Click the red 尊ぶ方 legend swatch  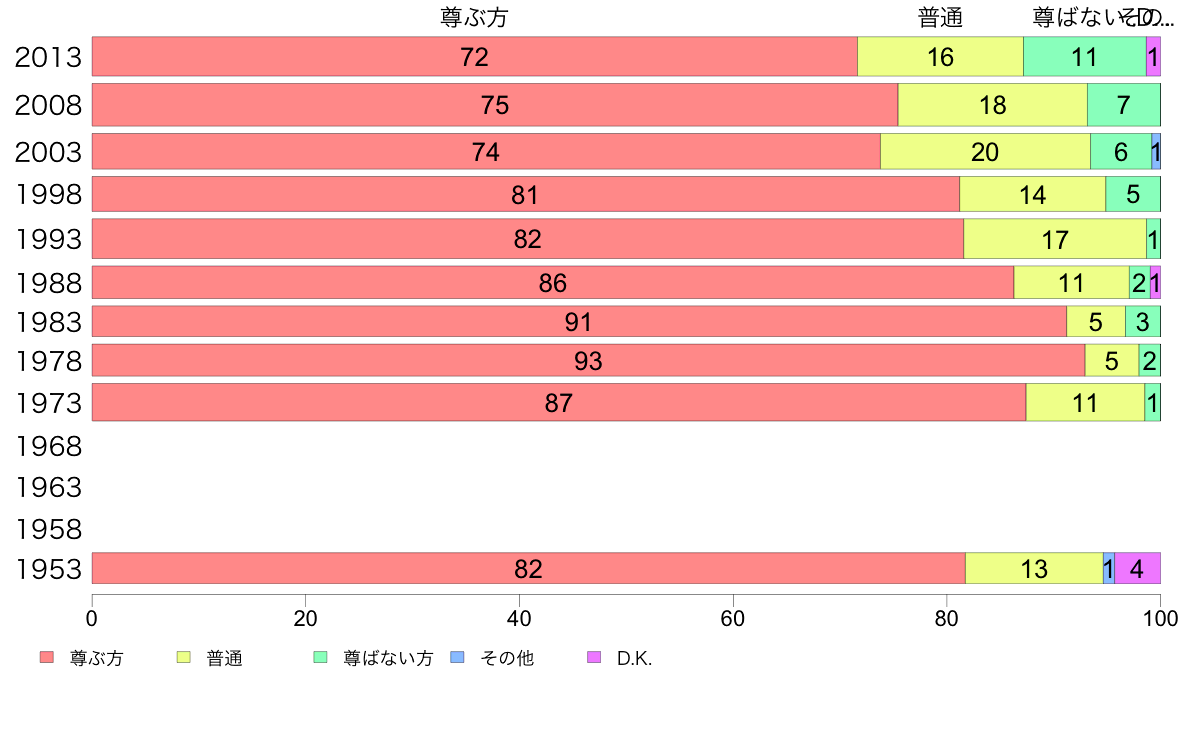click(x=47, y=657)
